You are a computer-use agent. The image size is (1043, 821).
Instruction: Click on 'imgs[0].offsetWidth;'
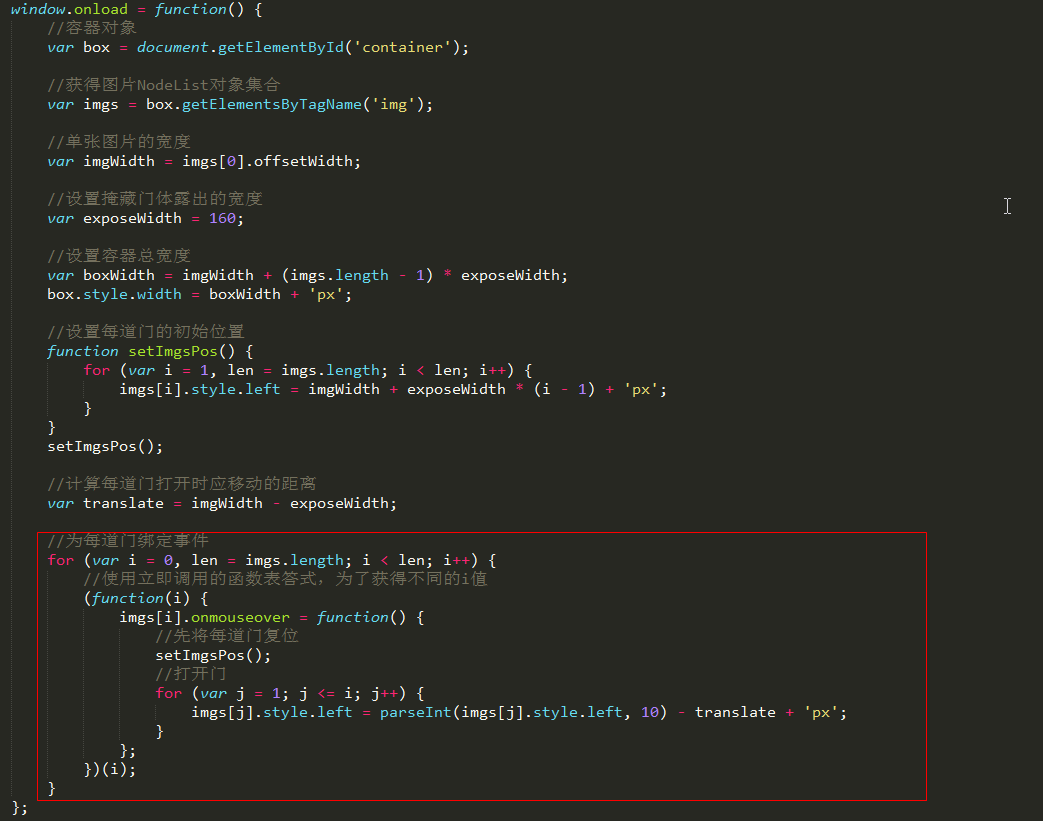tap(271, 161)
